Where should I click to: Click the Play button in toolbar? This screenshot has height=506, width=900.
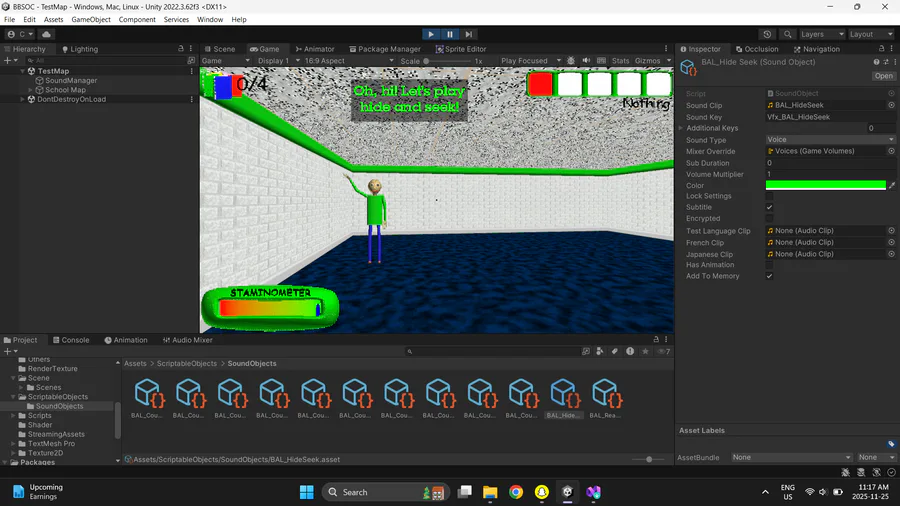coord(430,34)
